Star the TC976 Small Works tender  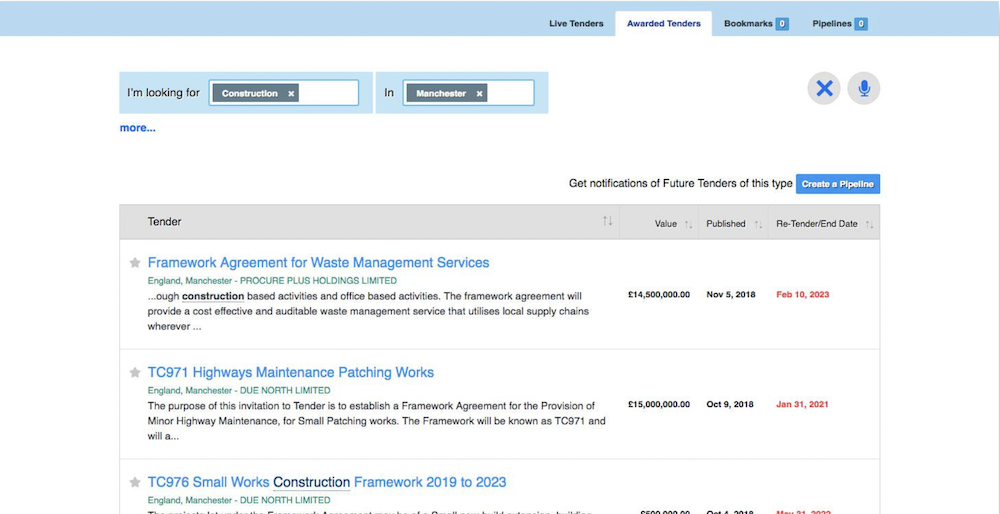coord(135,483)
